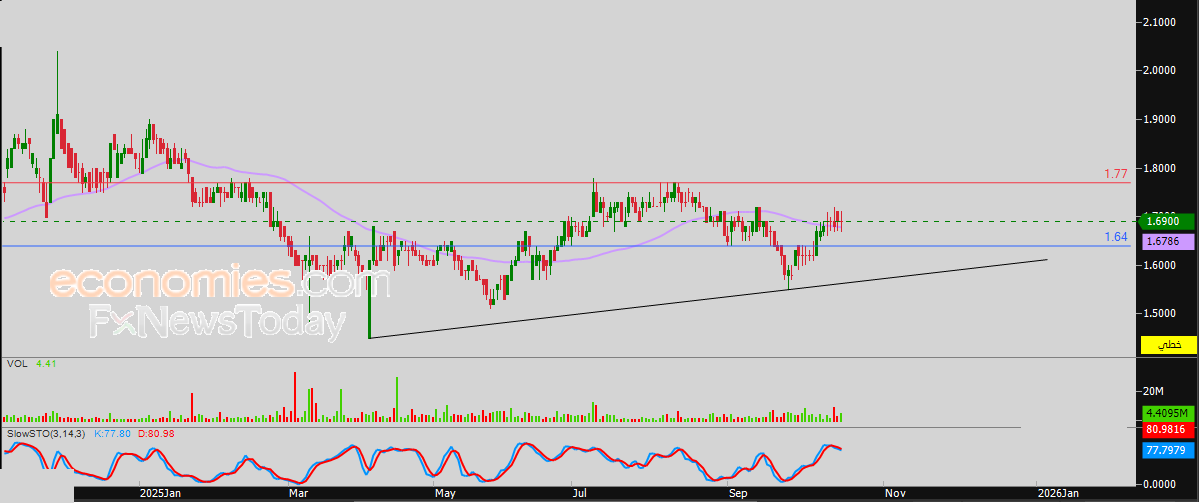Click the 2026Jan date on time axis
Screen dimensions: 1199x503
(1058, 493)
